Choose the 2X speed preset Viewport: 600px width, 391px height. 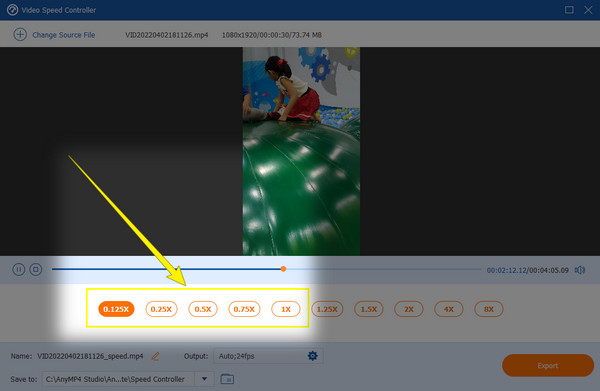click(409, 309)
